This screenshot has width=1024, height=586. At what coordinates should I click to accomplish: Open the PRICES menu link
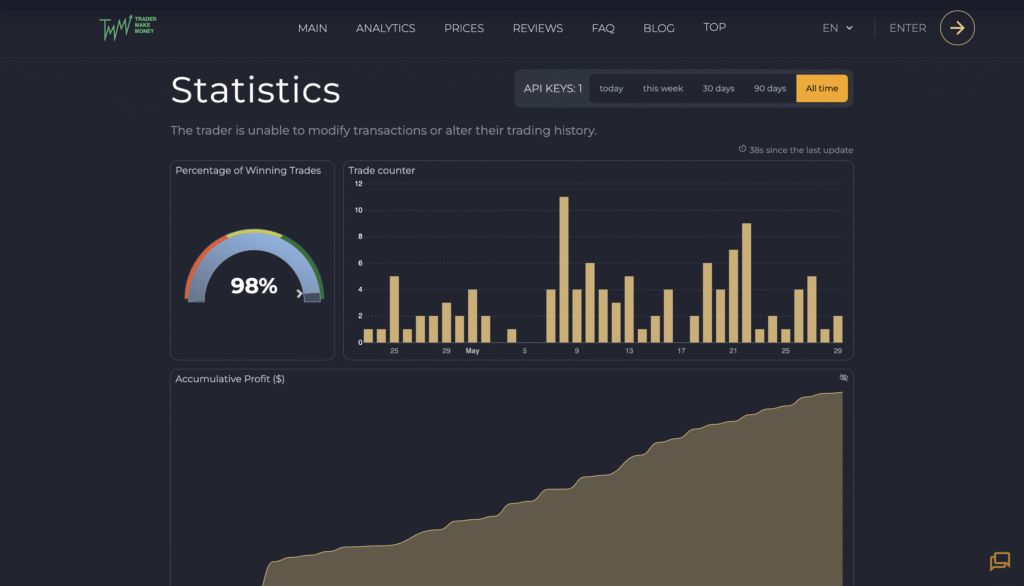coord(464,28)
